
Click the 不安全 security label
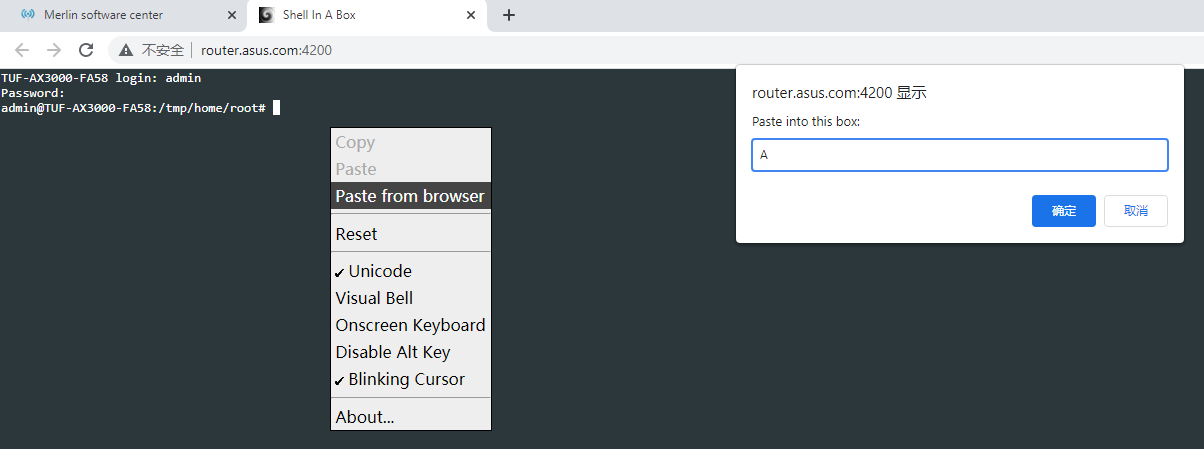tap(163, 50)
